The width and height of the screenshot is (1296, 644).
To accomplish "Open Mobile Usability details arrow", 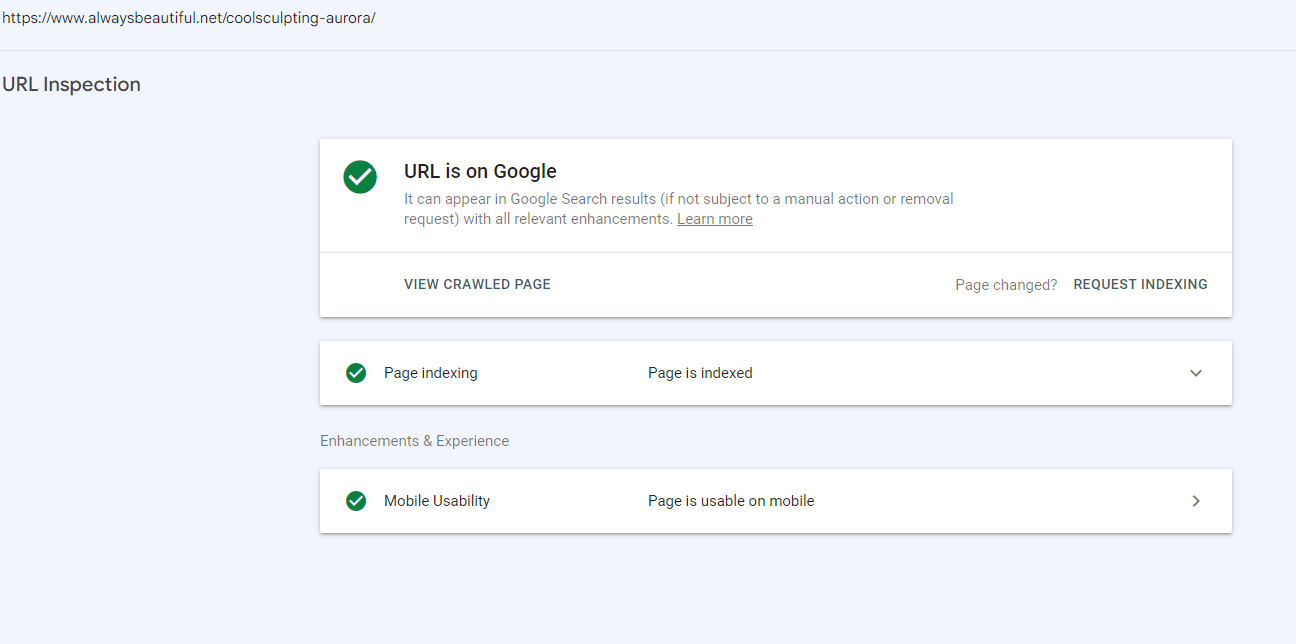I will click(1196, 501).
